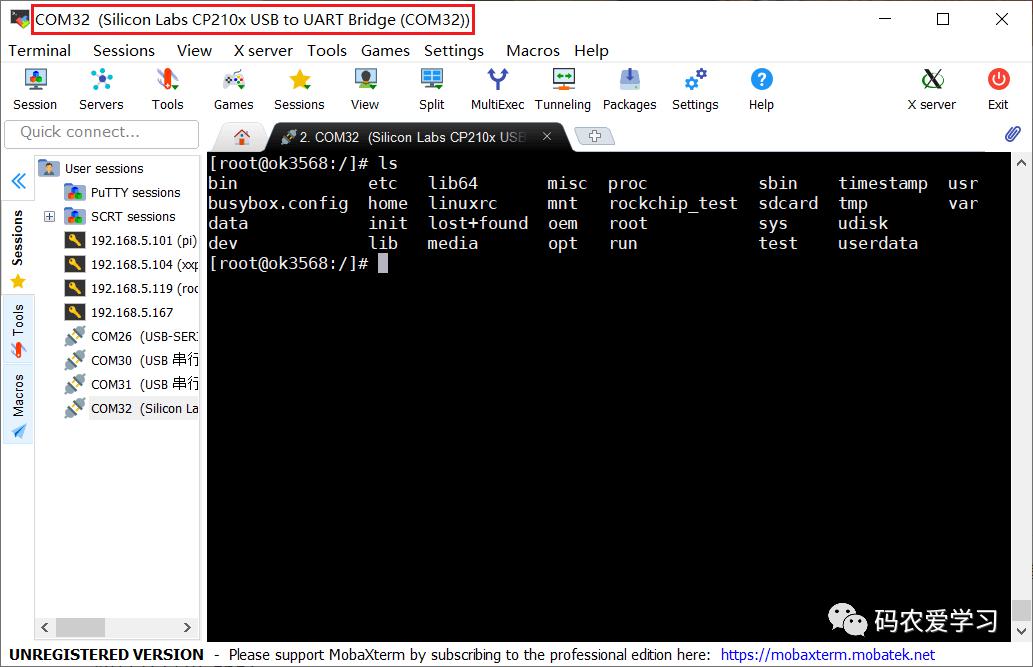Launch the Games toolbar icon
This screenshot has width=1033, height=667.
(233, 90)
